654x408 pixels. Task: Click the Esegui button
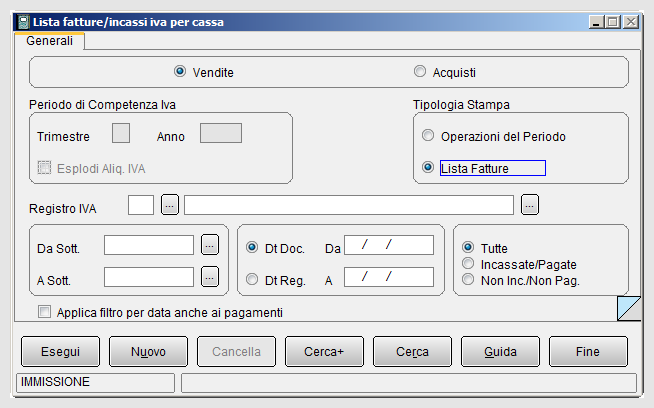click(60, 352)
